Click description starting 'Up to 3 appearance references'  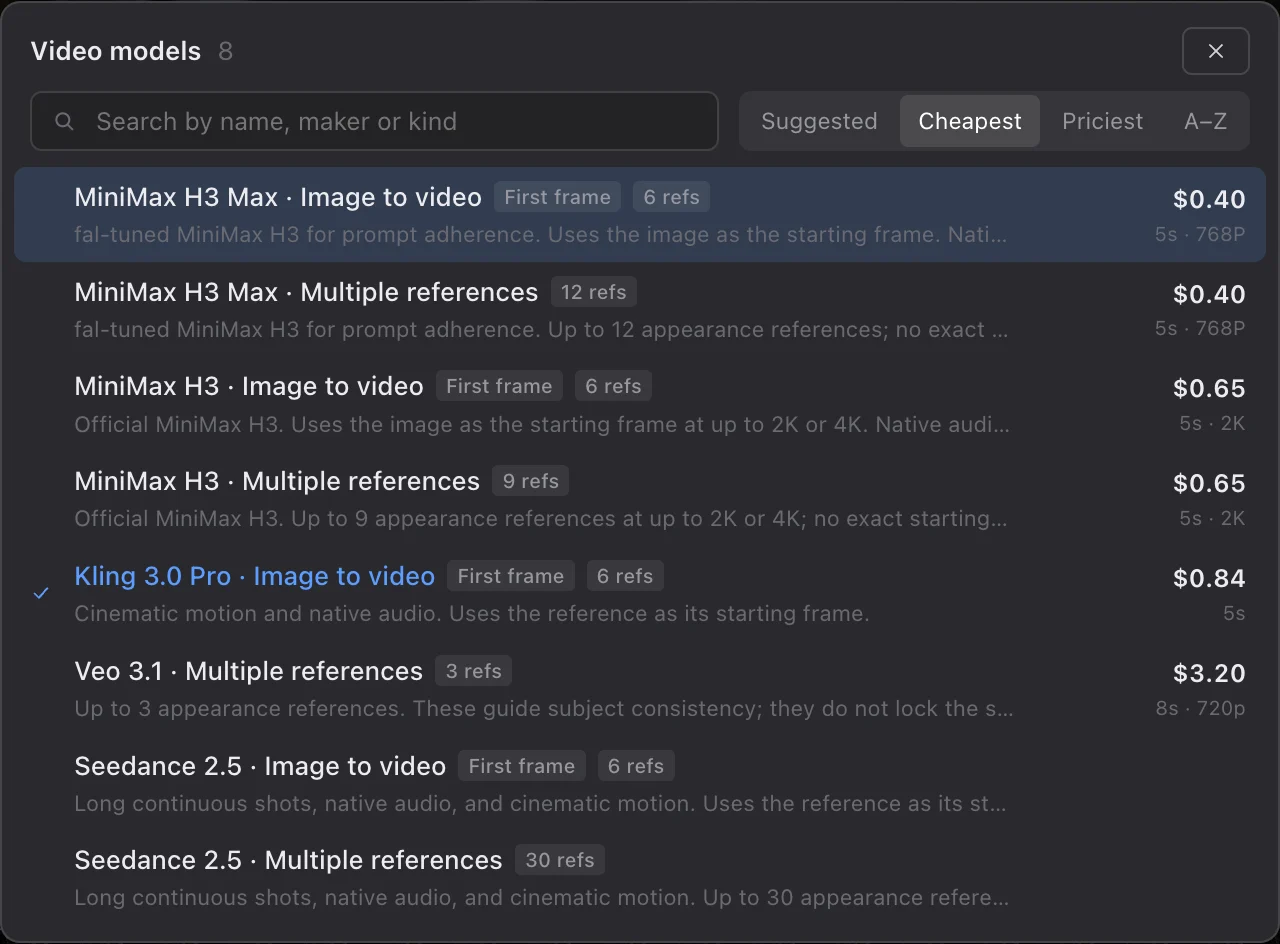[544, 708]
